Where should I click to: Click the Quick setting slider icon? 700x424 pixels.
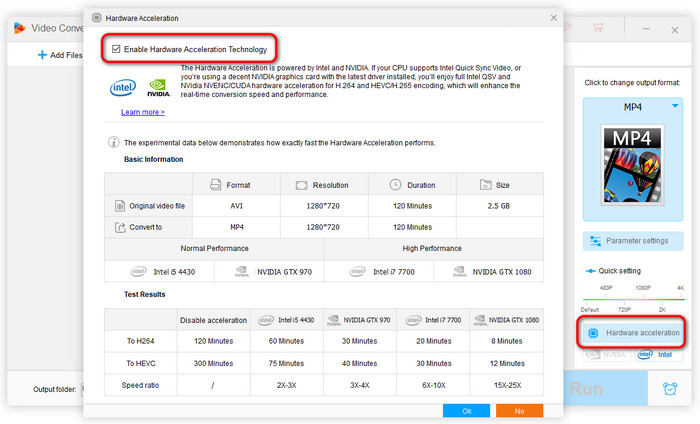(590, 271)
